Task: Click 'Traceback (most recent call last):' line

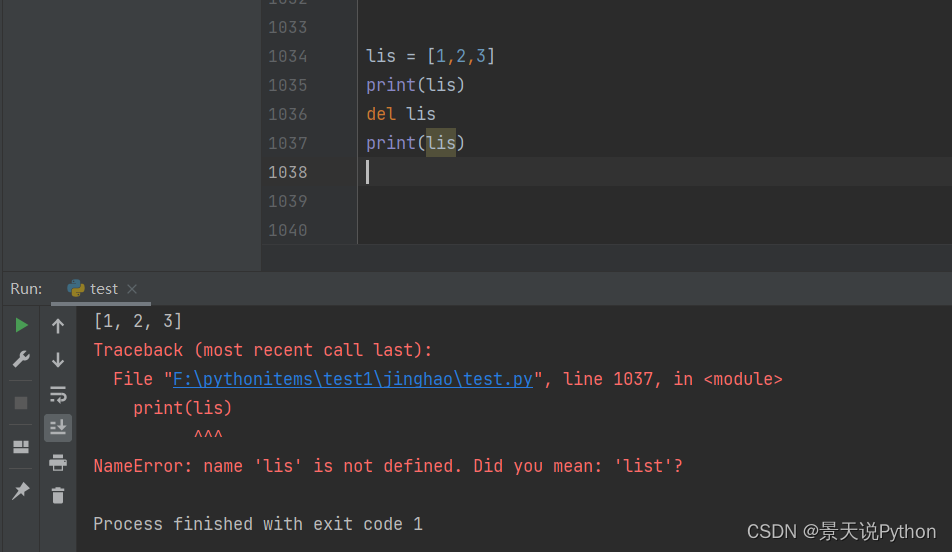Action: tap(262, 350)
